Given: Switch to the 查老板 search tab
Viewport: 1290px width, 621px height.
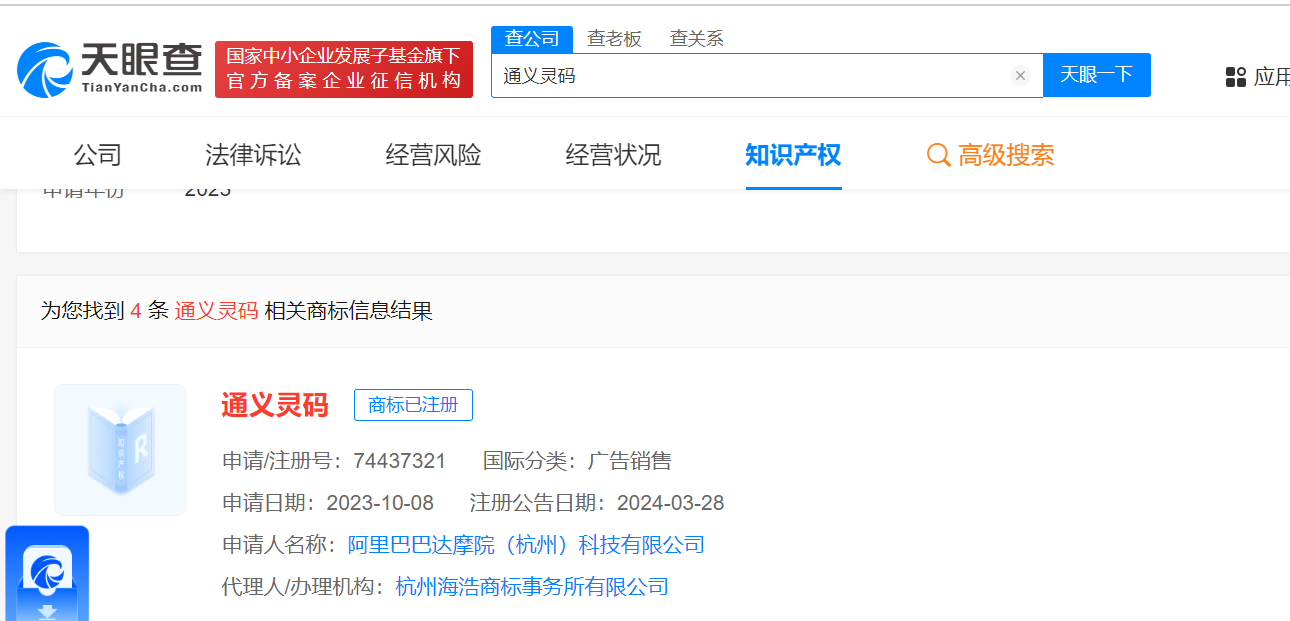Looking at the screenshot, I should pos(614,39).
